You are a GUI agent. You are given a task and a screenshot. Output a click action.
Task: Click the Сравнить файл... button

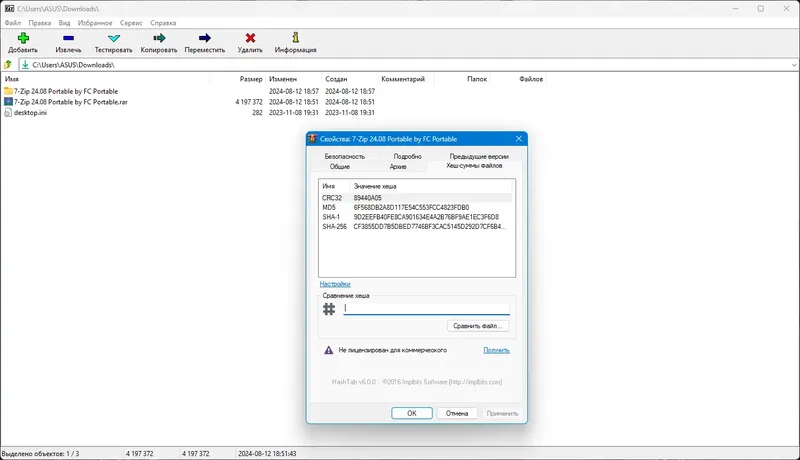click(x=478, y=325)
